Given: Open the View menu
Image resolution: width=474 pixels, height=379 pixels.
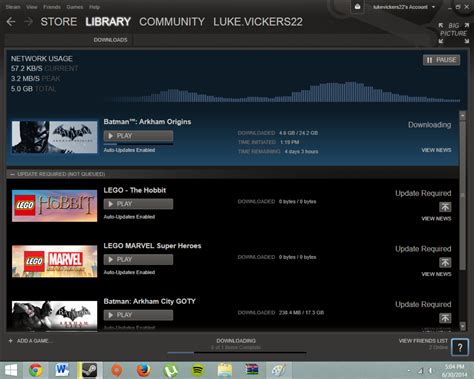Looking at the screenshot, I should tap(32, 7).
